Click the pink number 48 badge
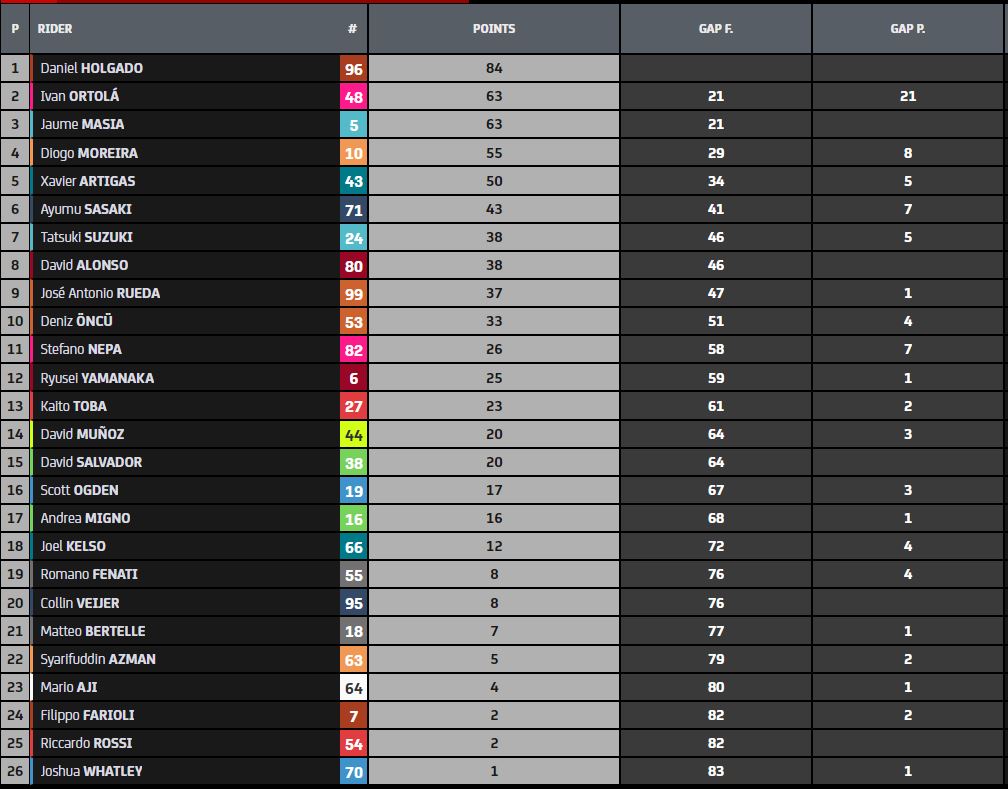This screenshot has height=789, width=1008. coord(353,97)
